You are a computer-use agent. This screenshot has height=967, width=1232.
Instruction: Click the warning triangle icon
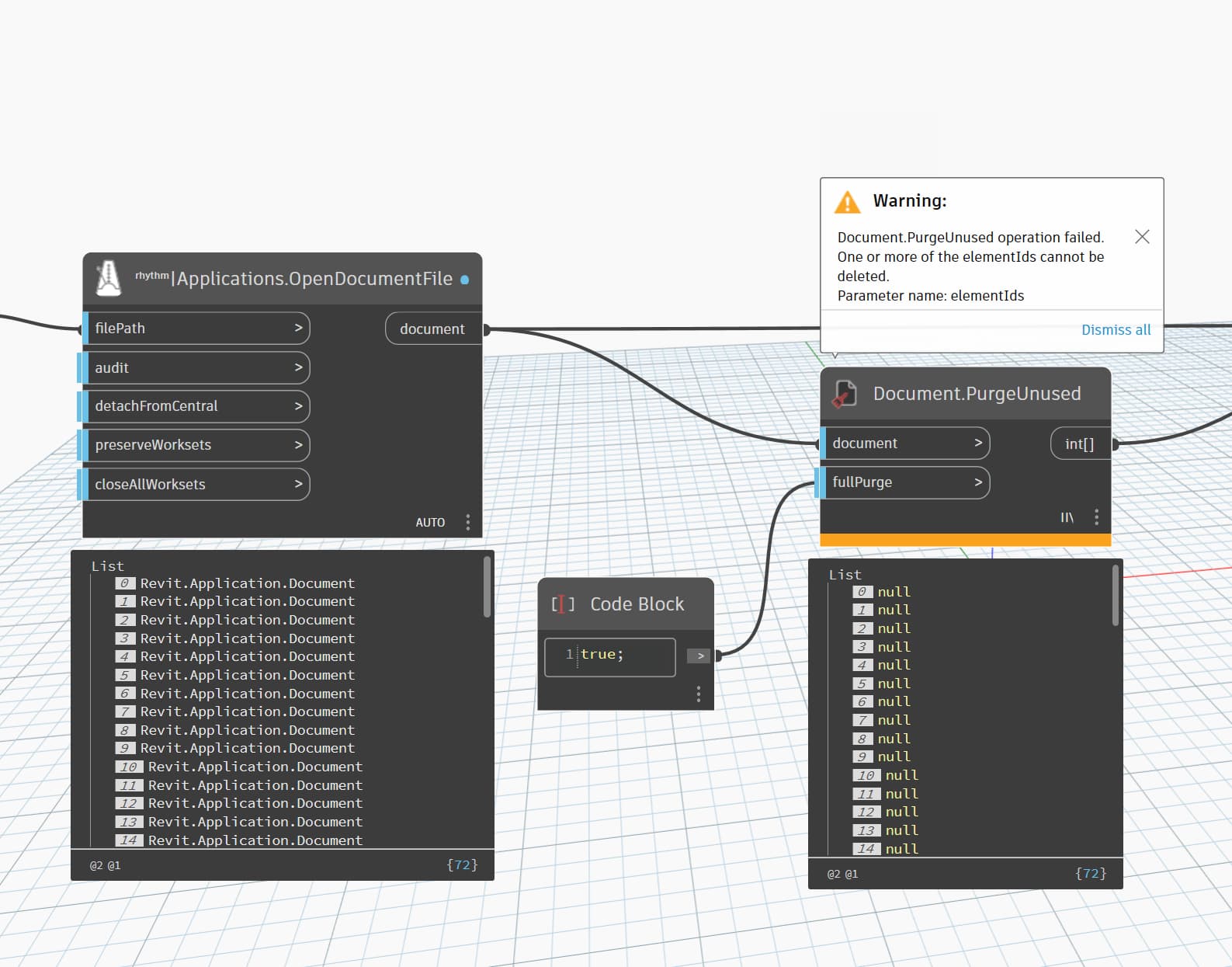(x=847, y=202)
